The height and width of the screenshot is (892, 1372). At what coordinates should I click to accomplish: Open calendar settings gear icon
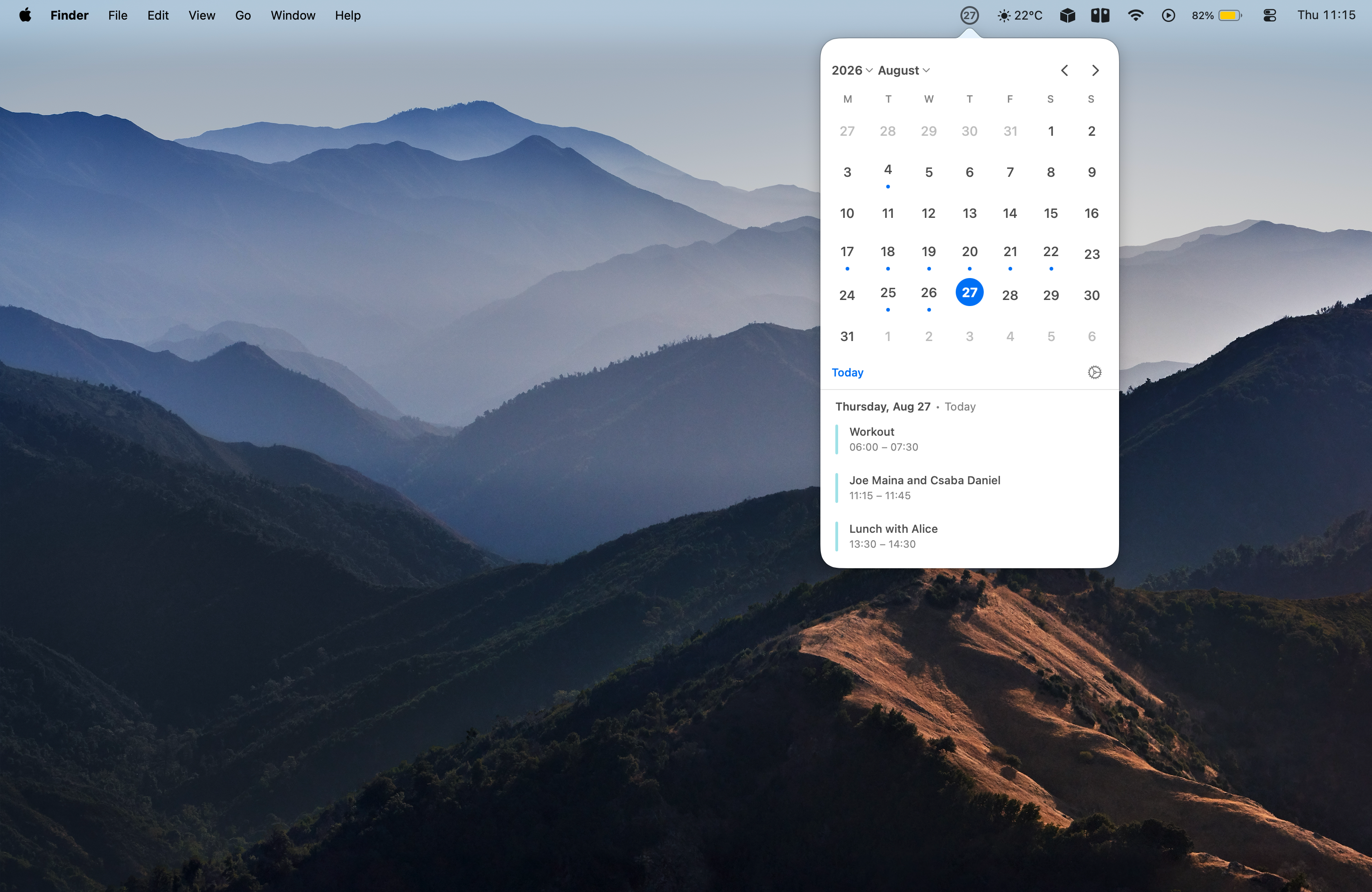point(1094,372)
